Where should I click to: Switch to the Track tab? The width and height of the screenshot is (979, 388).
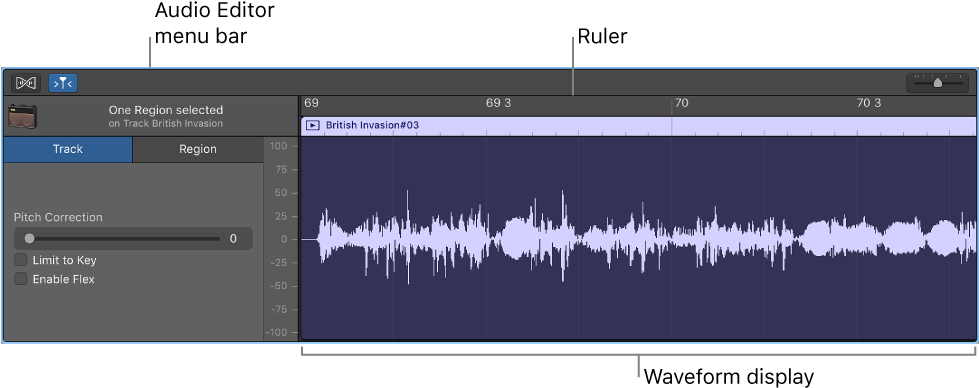68,149
